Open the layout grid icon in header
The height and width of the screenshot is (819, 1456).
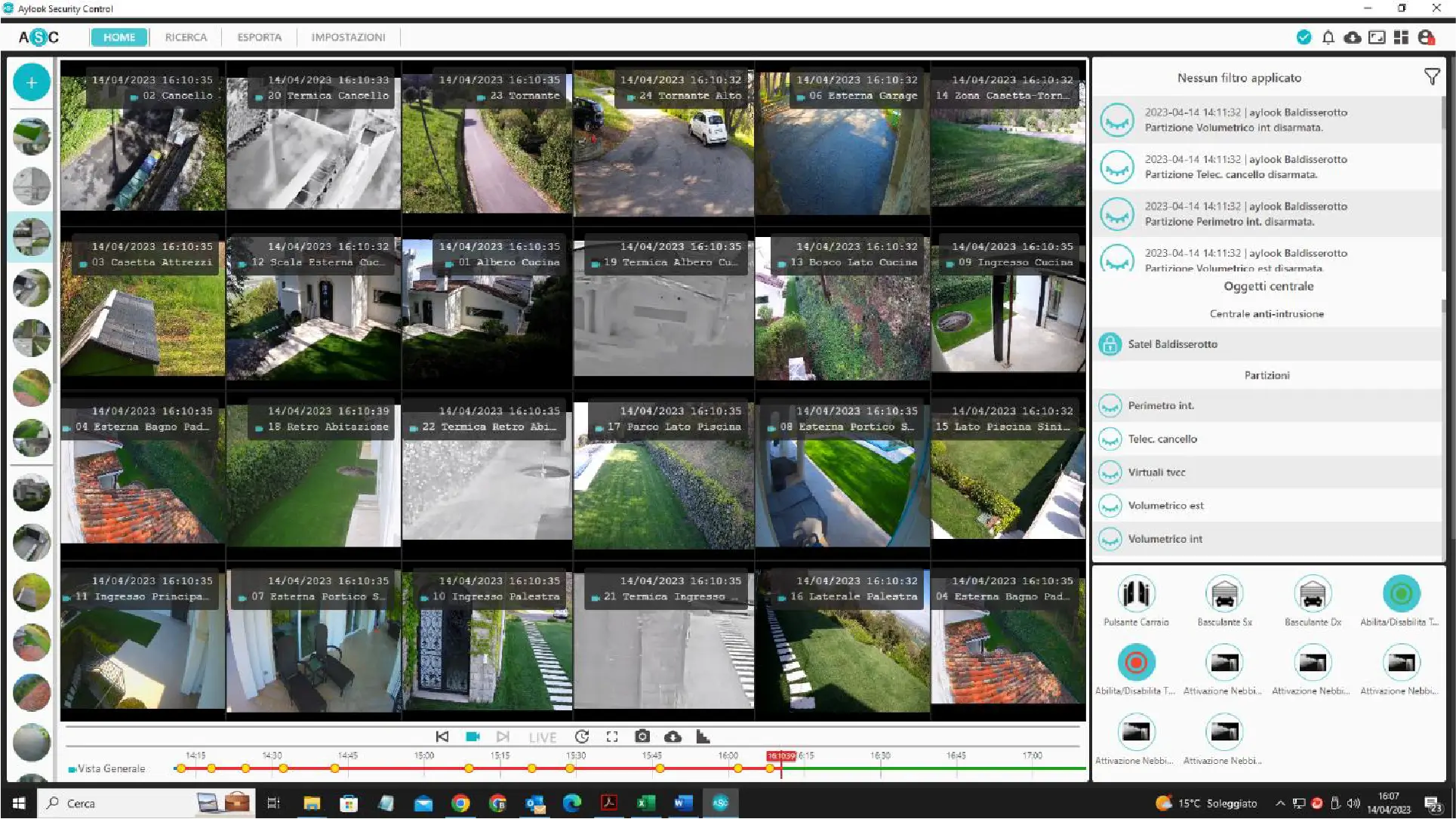click(1401, 37)
